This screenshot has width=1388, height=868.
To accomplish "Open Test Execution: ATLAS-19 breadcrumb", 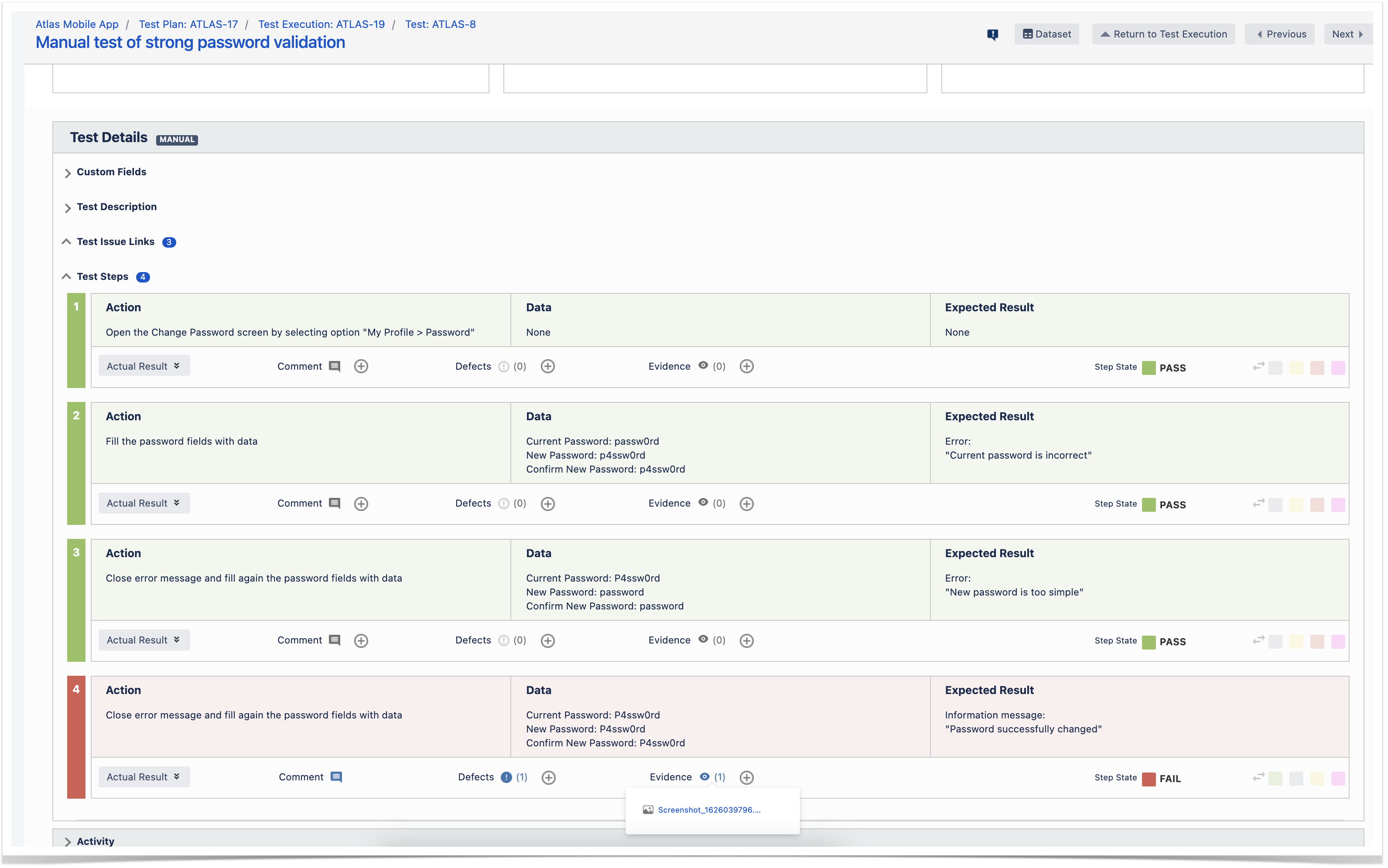I will (x=321, y=24).
